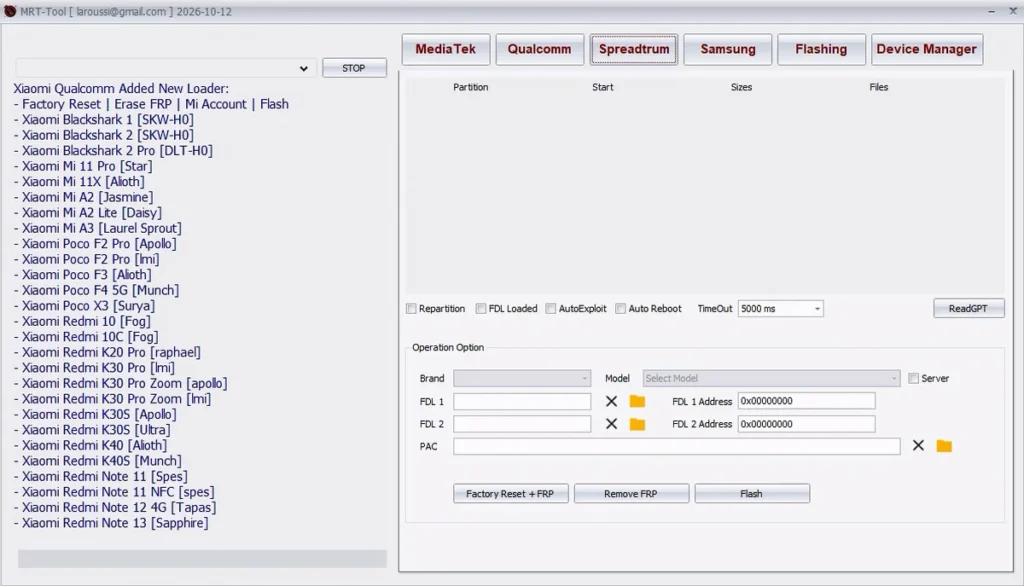Switch to the MediaTek tab
The height and width of the screenshot is (586, 1024).
[446, 49]
